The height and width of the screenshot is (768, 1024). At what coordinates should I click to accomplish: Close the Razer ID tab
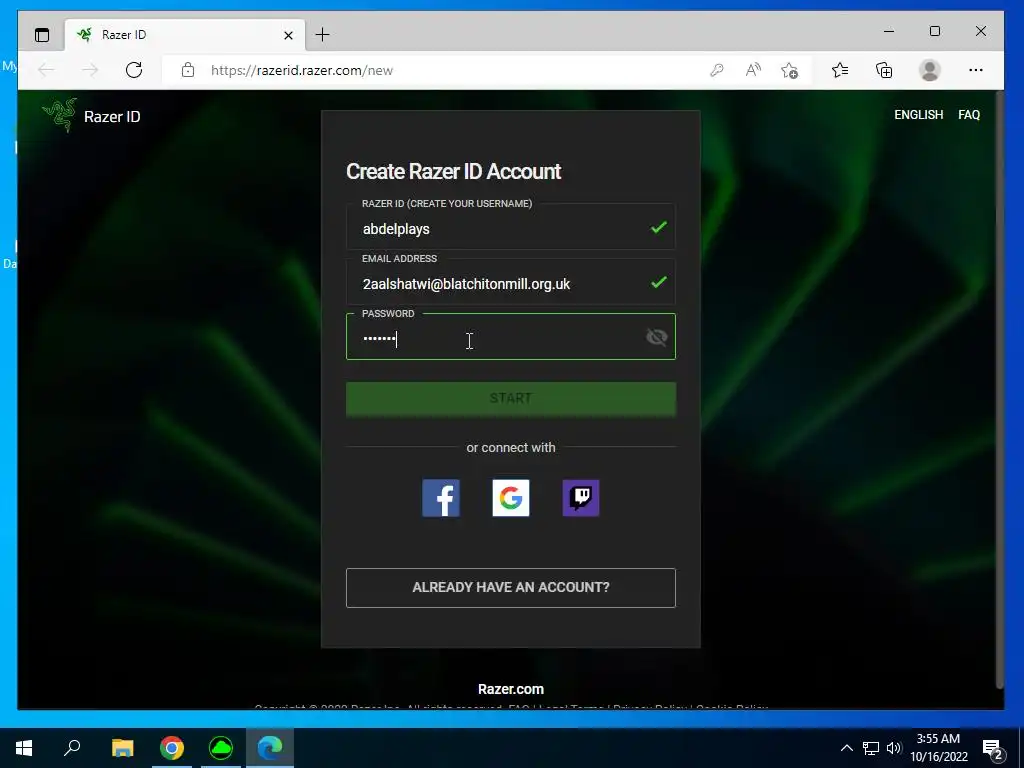[288, 35]
